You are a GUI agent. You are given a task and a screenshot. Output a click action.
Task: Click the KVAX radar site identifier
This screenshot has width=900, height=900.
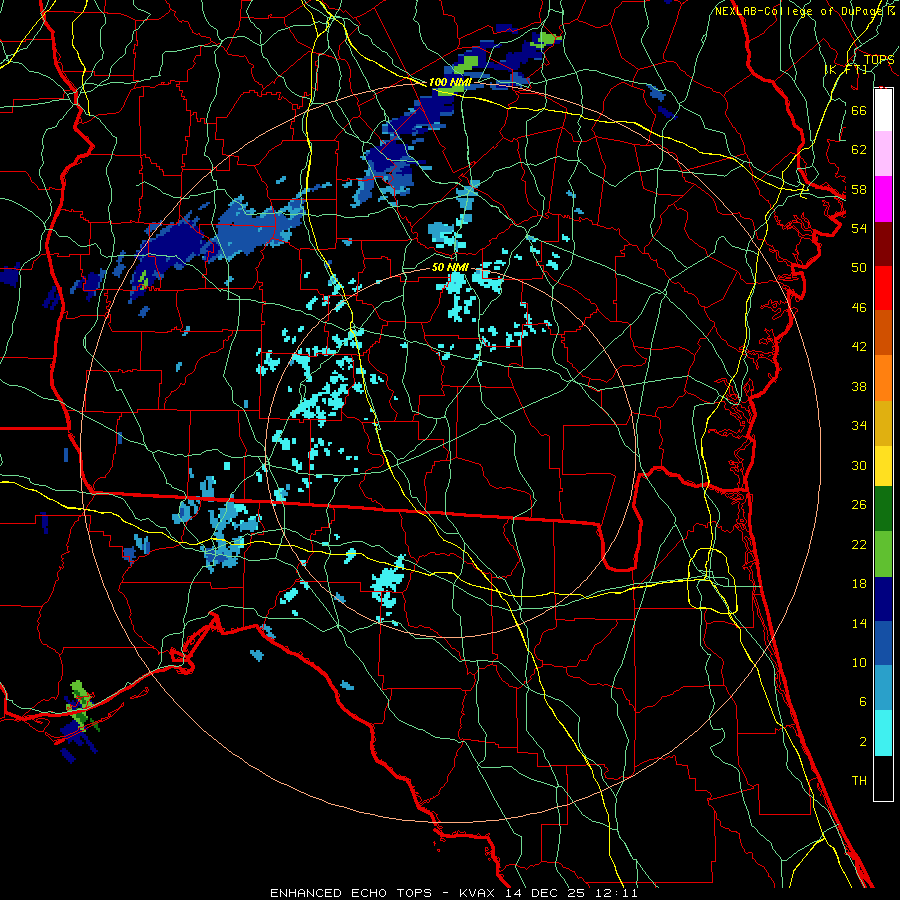coord(479,893)
